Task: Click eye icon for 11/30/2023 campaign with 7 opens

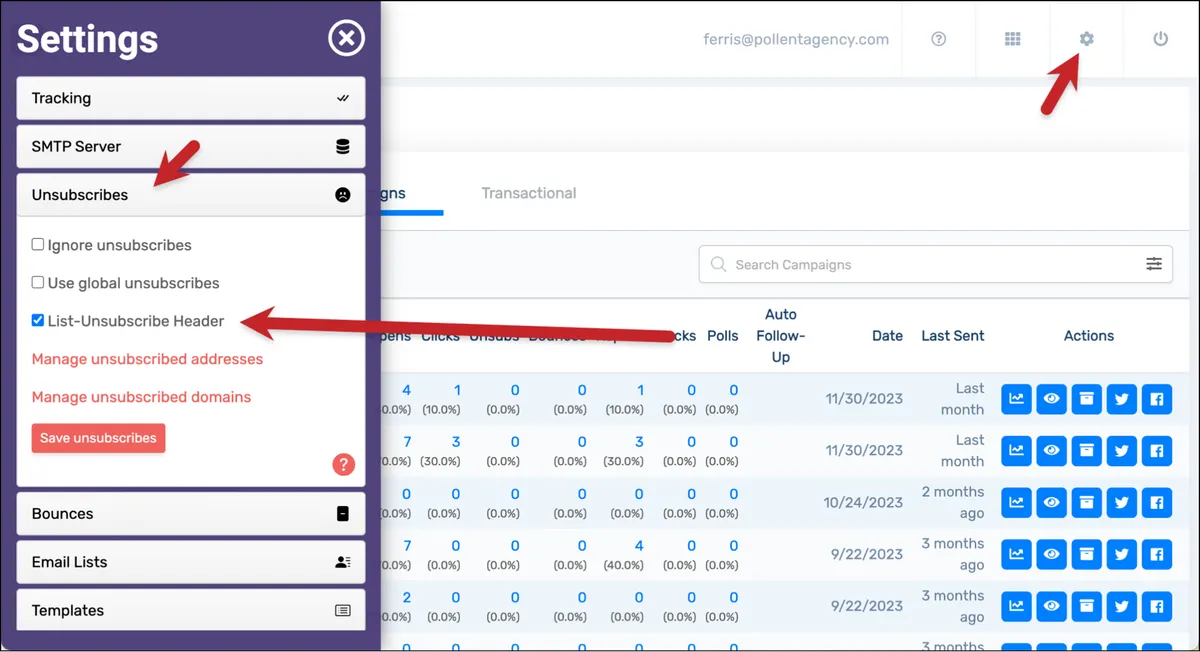Action: 1052,451
